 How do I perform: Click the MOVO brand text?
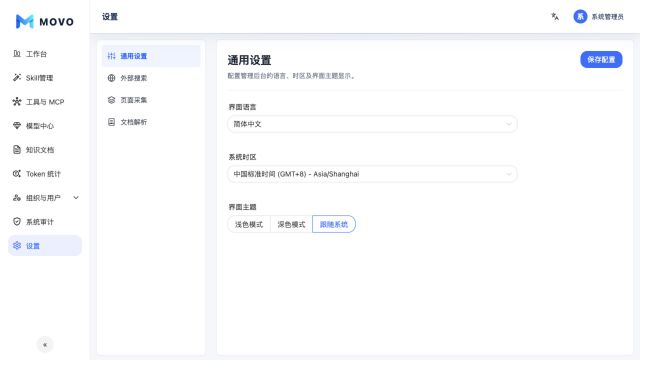pos(57,22)
